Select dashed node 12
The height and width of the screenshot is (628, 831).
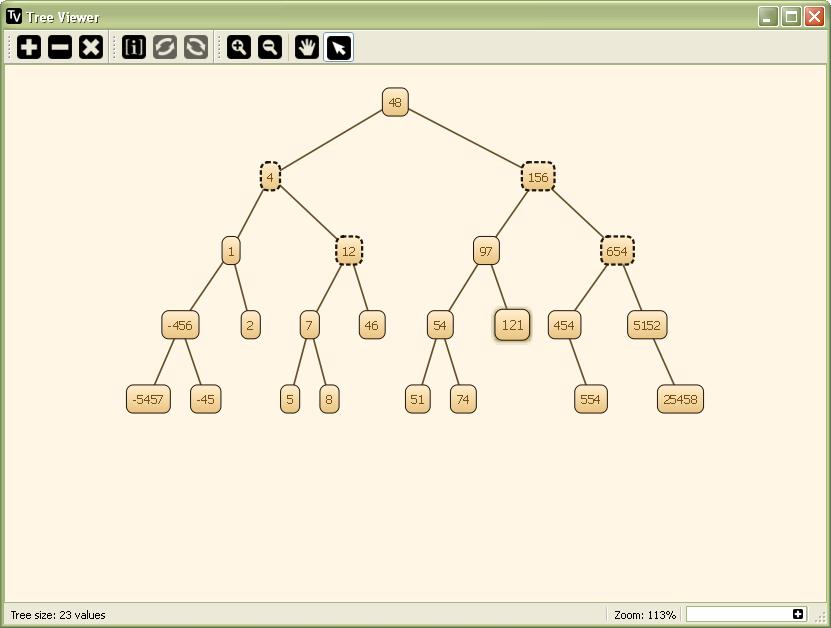pos(349,251)
